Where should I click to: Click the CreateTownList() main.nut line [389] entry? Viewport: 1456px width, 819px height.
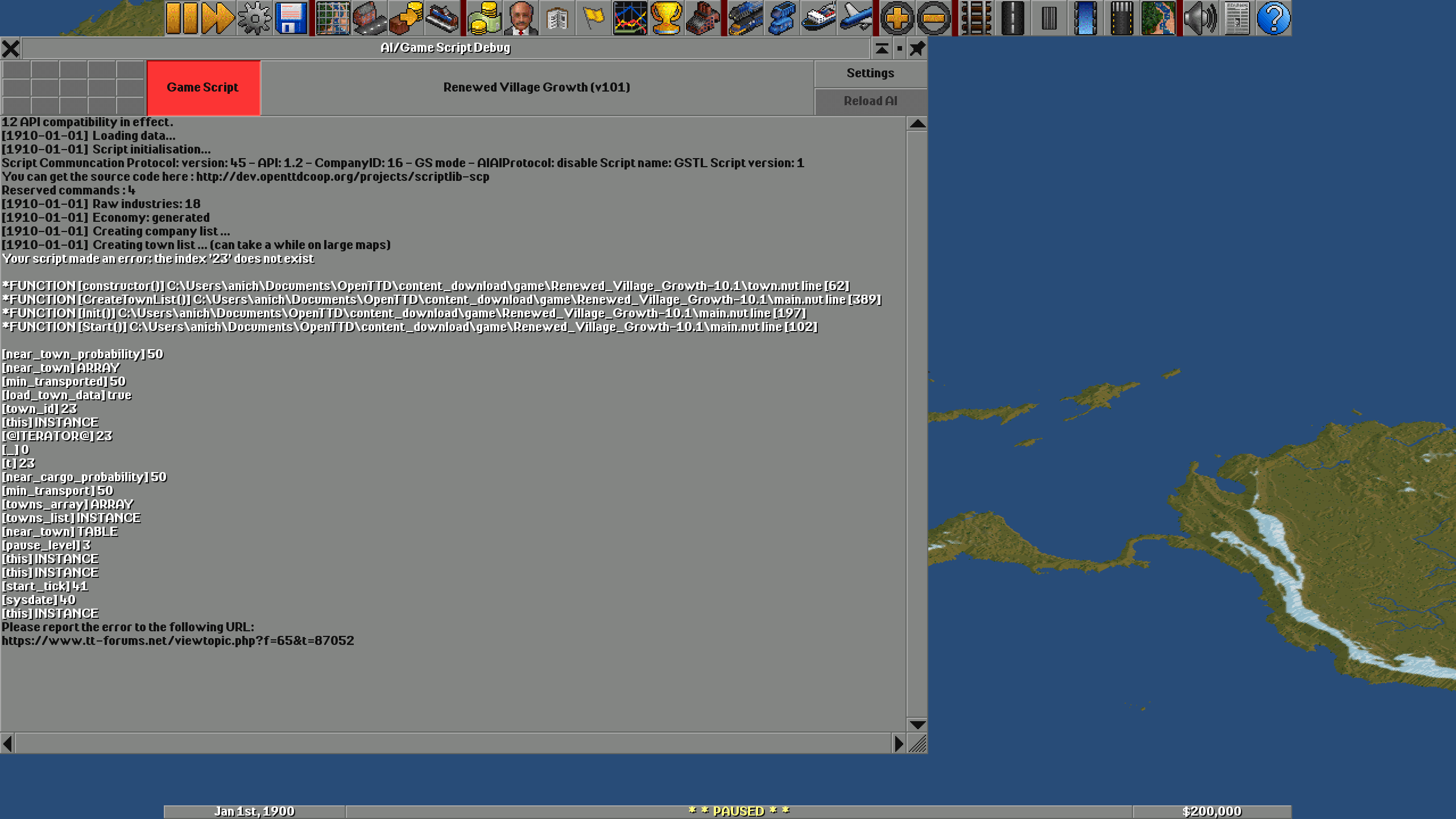pyautogui.click(x=441, y=300)
